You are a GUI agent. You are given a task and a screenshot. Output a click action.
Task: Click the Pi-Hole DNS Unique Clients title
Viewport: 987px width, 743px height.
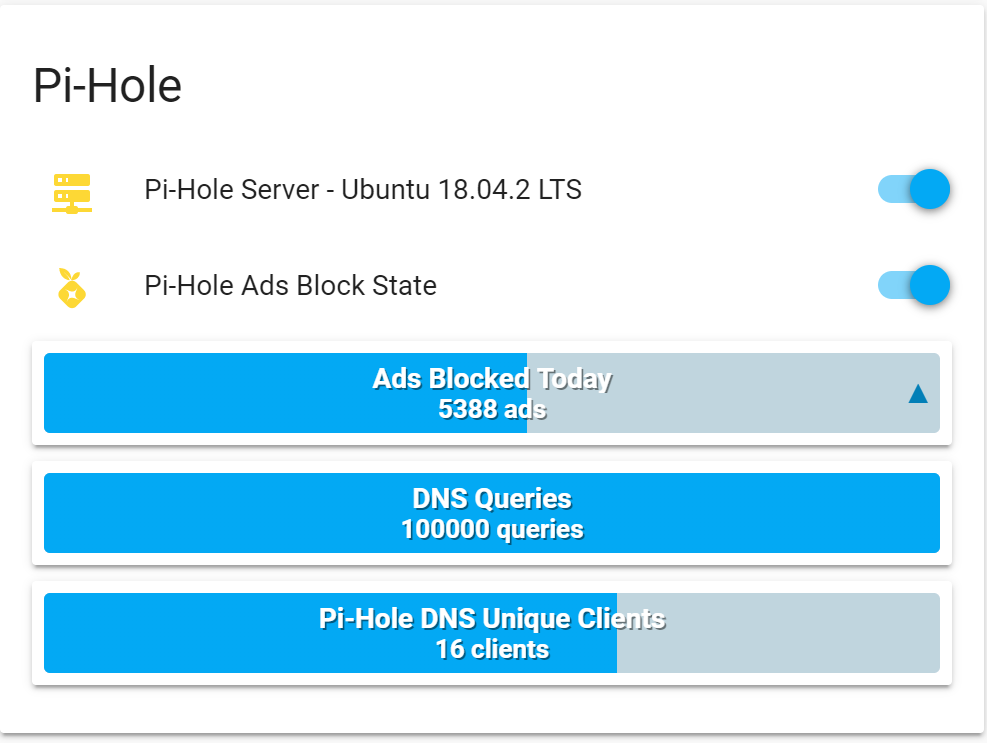[492, 619]
